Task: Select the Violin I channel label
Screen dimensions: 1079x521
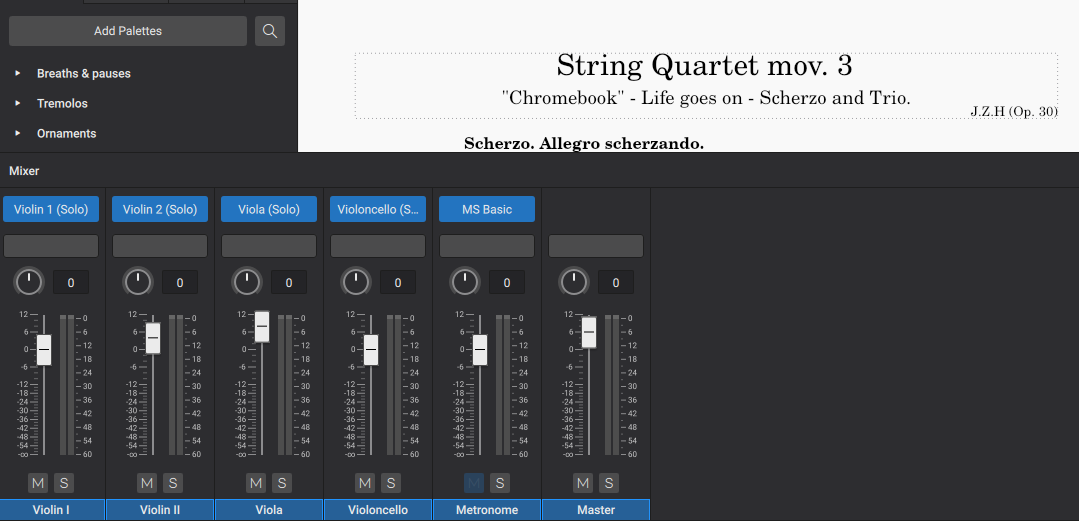Action: [52, 510]
